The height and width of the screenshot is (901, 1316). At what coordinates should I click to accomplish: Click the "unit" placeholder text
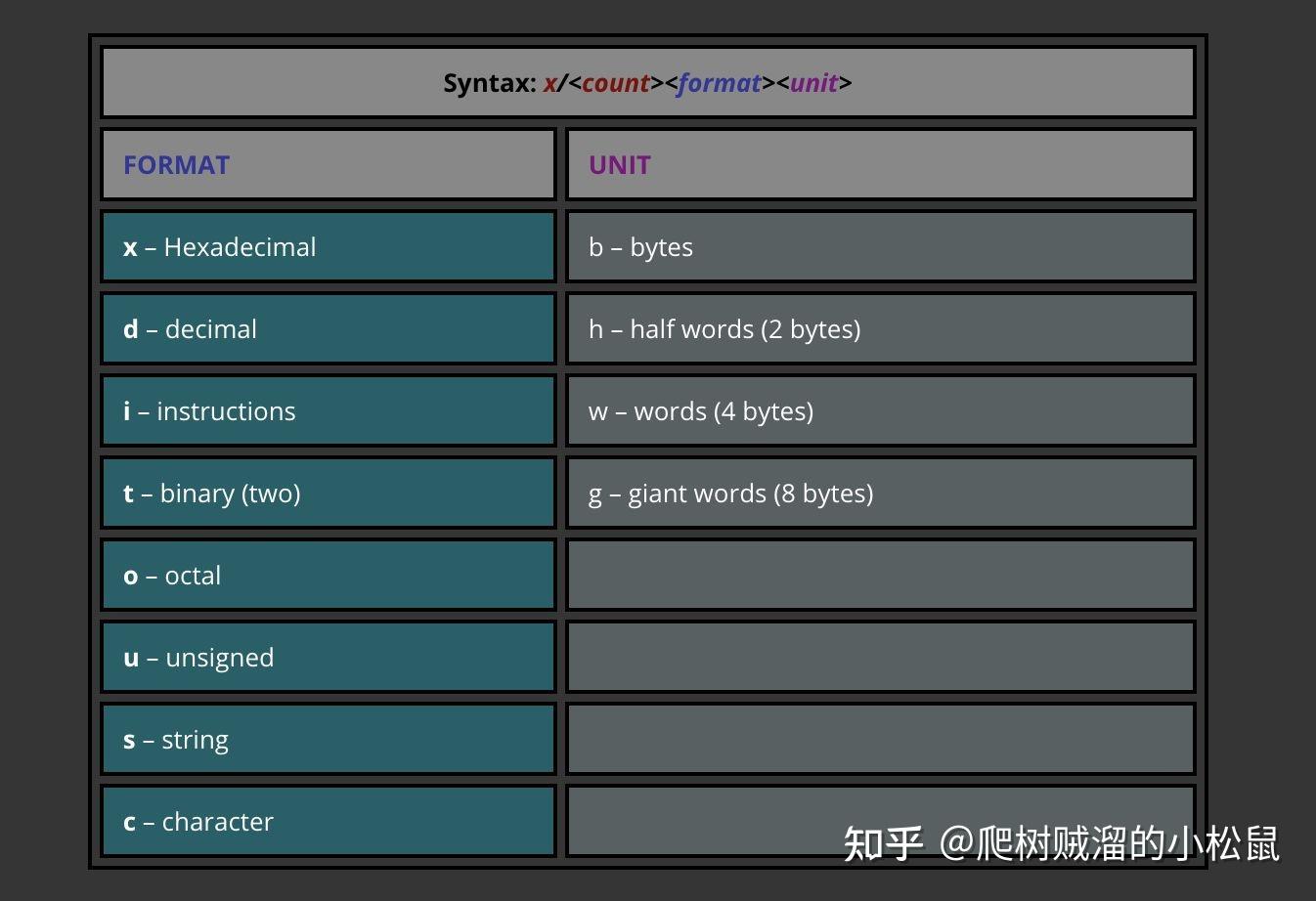point(814,83)
